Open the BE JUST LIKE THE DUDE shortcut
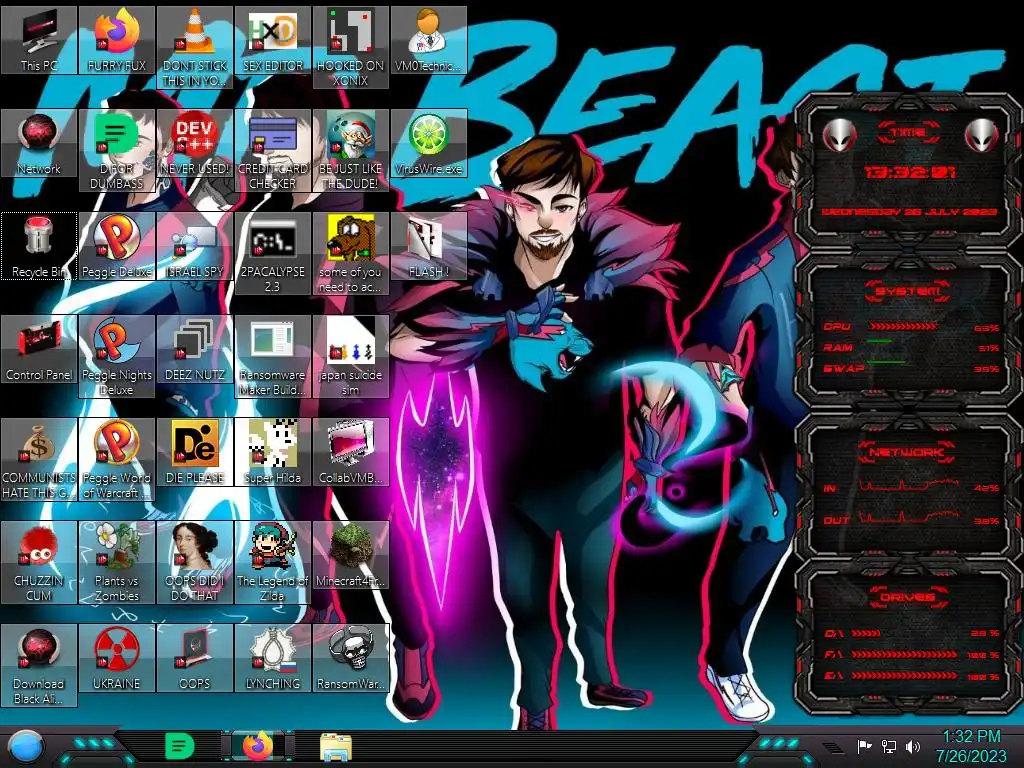This screenshot has height=768, width=1024. [x=351, y=150]
